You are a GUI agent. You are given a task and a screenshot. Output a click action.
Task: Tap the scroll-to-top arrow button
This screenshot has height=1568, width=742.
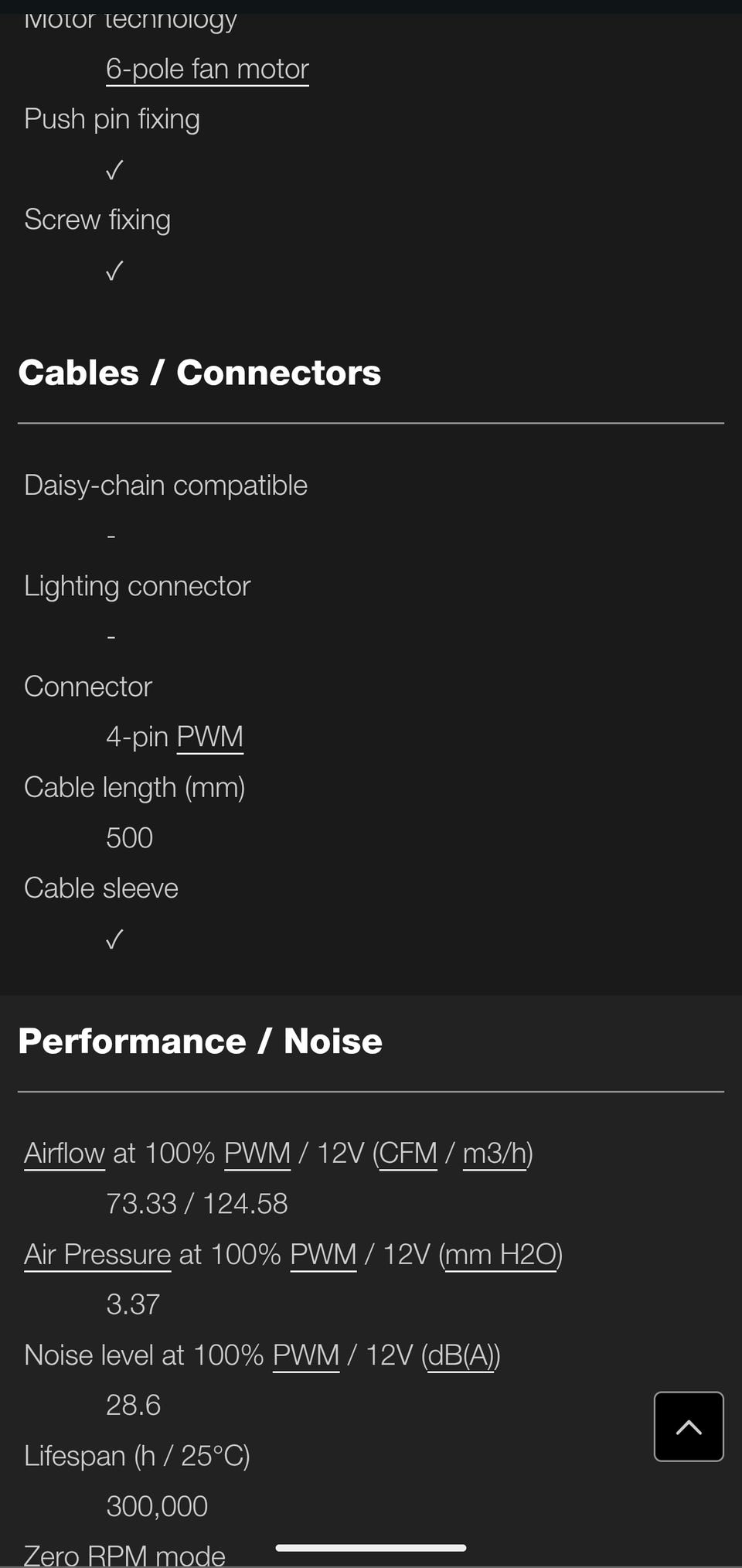tap(689, 1427)
